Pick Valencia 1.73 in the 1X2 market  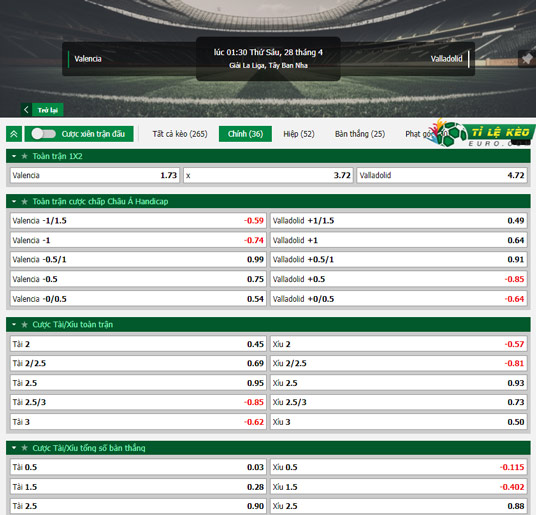coord(95,175)
